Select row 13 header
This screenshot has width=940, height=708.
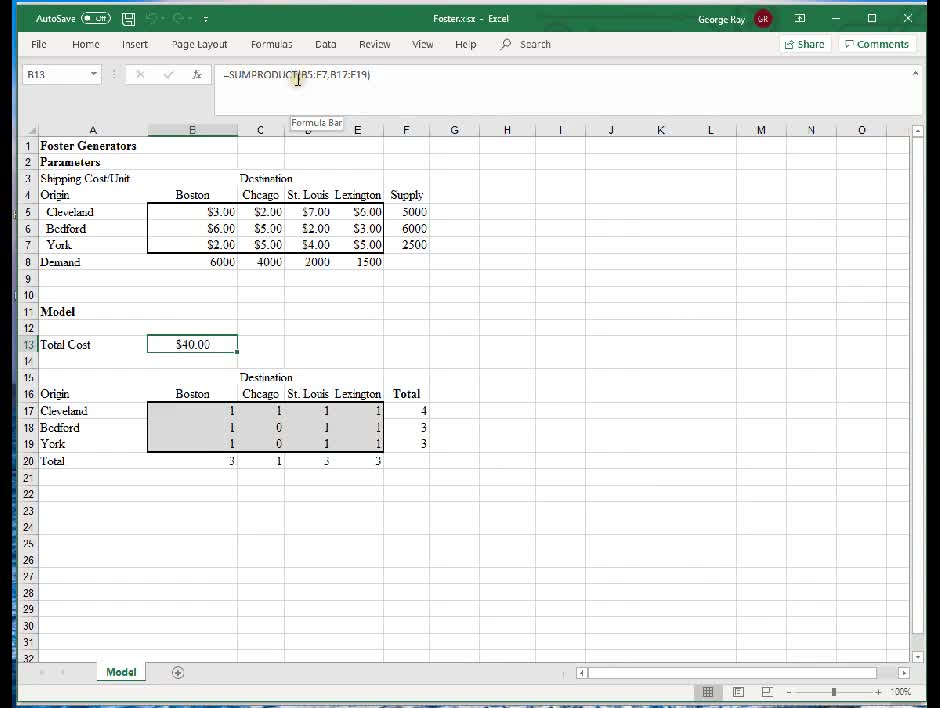tap(28, 345)
